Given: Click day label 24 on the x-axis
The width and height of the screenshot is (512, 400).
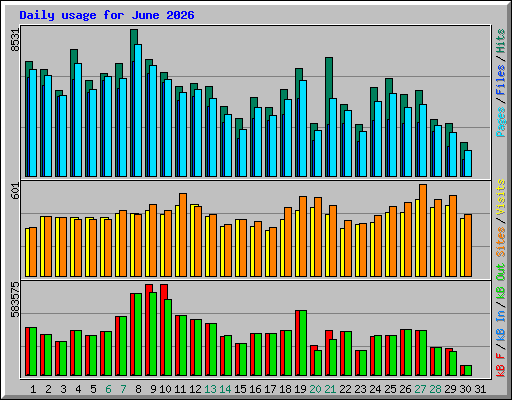Looking at the screenshot, I should tap(375, 389).
